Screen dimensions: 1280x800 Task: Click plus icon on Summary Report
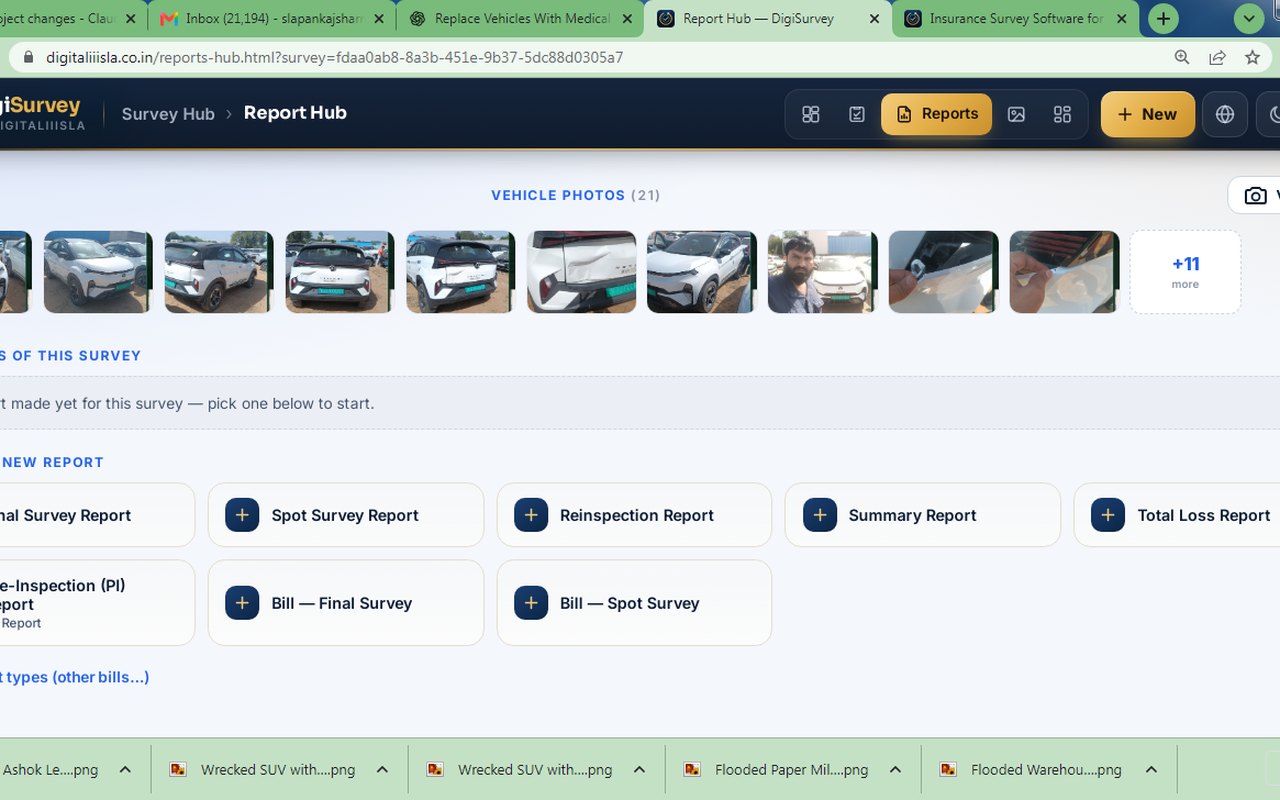(820, 515)
